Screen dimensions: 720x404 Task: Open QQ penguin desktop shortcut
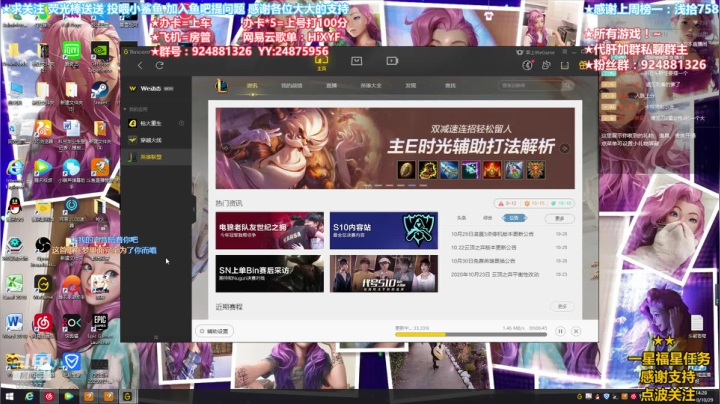(15, 209)
